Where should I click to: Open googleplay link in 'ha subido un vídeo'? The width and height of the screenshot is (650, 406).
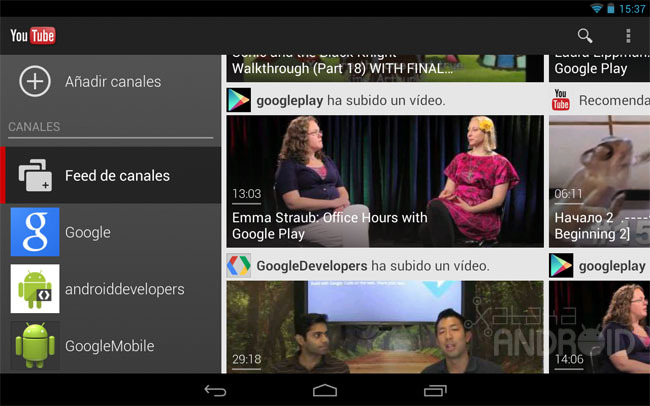(289, 100)
